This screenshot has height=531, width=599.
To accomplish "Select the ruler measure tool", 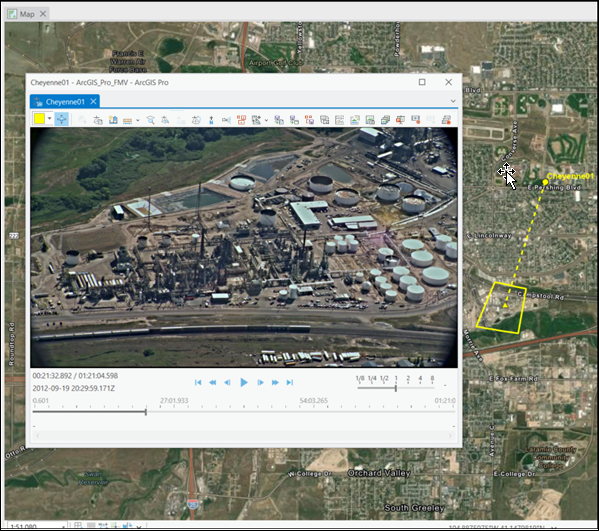I will [127, 120].
